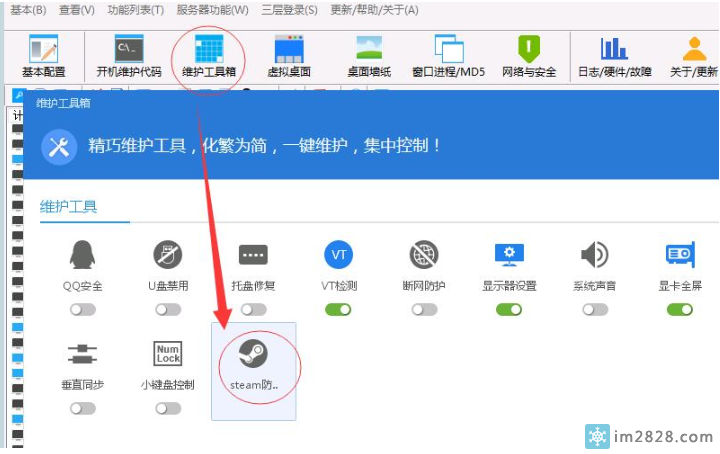Select the 虚拟桌面 toolbar icon
The width and height of the screenshot is (720, 454).
[289, 54]
